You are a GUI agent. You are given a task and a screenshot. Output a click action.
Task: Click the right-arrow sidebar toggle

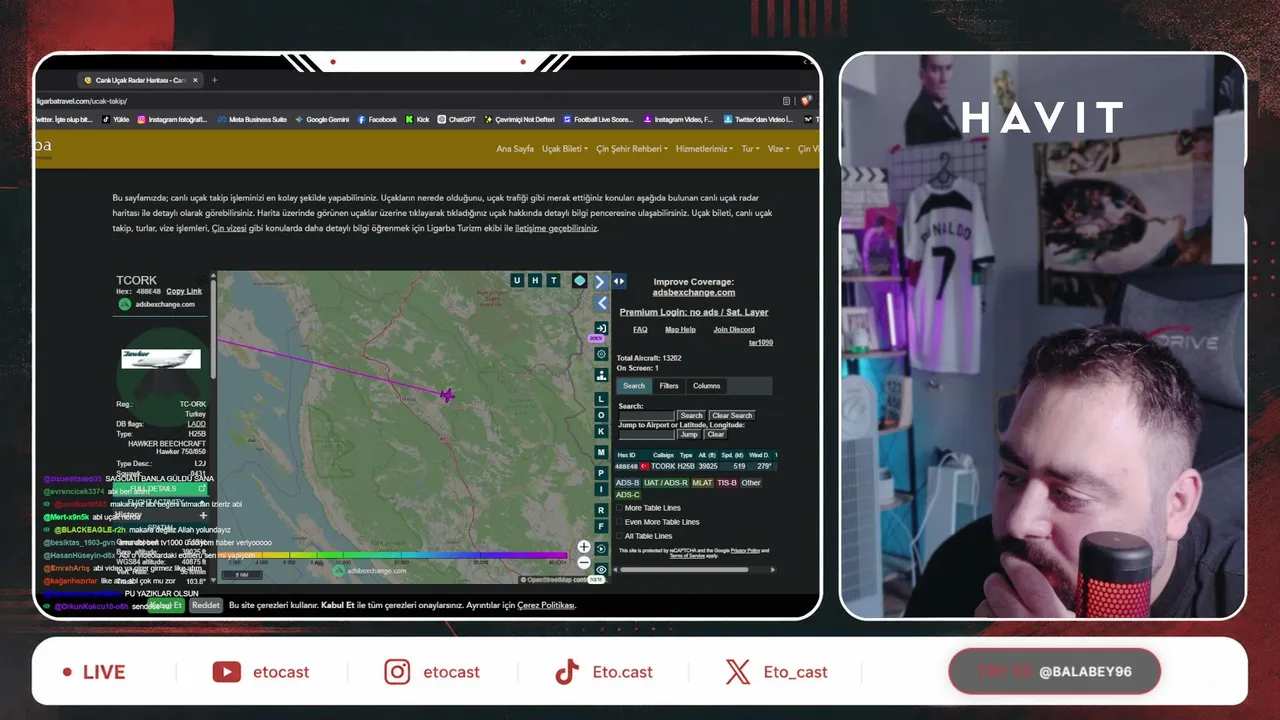[x=601, y=282]
